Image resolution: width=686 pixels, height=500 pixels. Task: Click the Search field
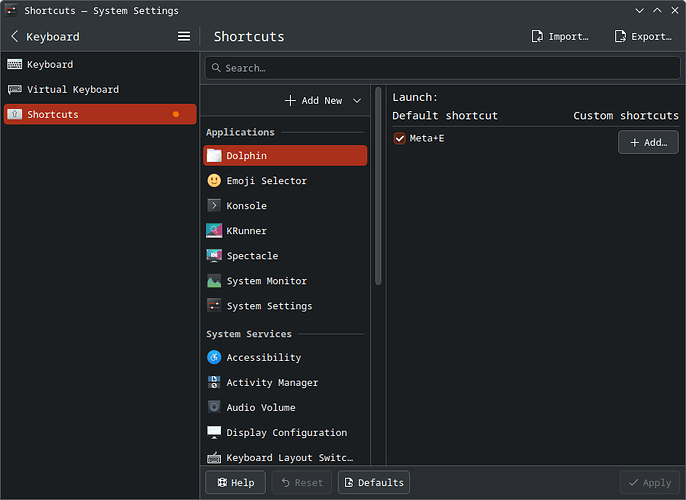coord(442,68)
